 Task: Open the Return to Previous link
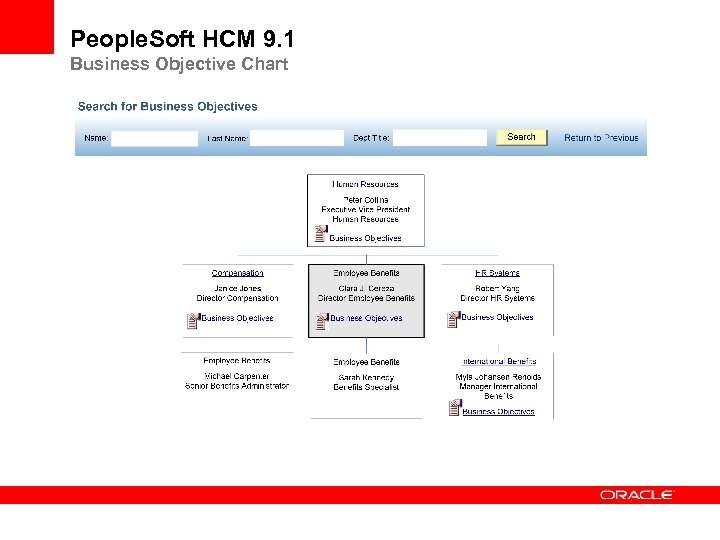(601, 138)
